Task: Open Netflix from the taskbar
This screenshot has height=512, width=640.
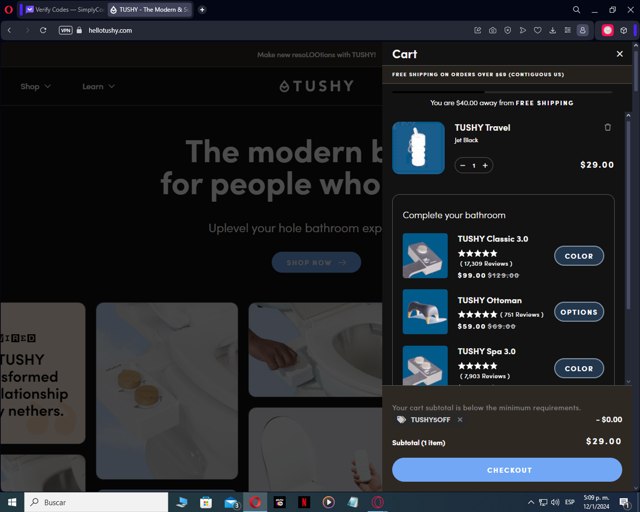Action: tap(304, 502)
